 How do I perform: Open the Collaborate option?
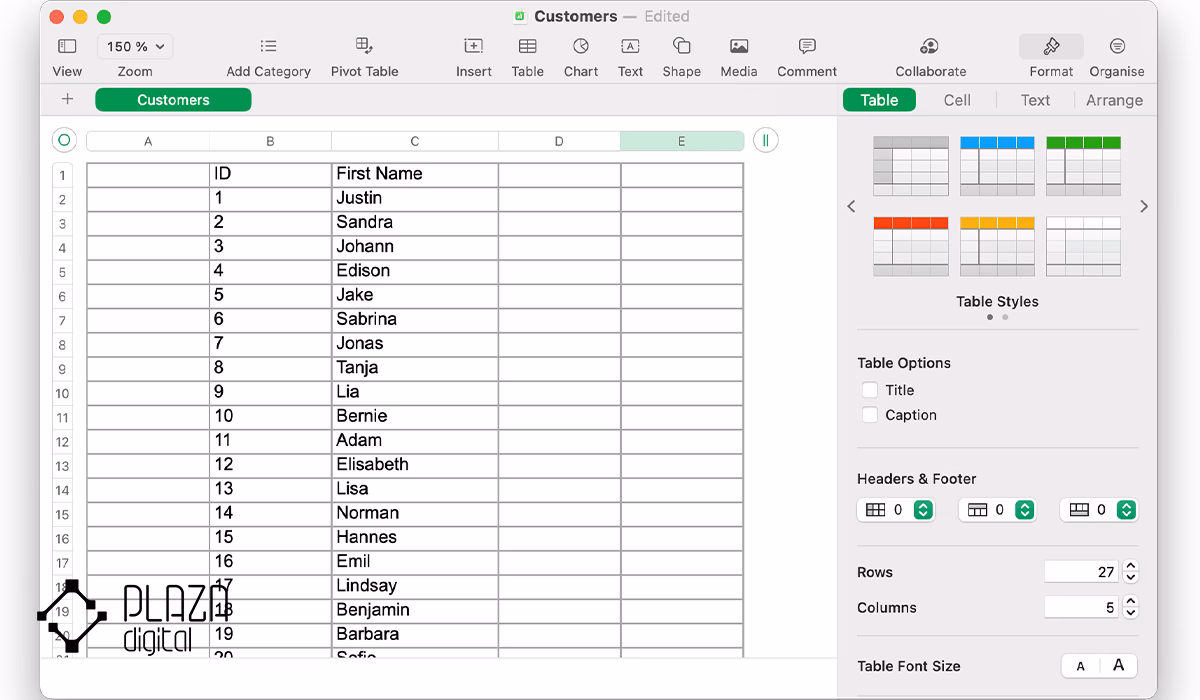click(x=930, y=57)
